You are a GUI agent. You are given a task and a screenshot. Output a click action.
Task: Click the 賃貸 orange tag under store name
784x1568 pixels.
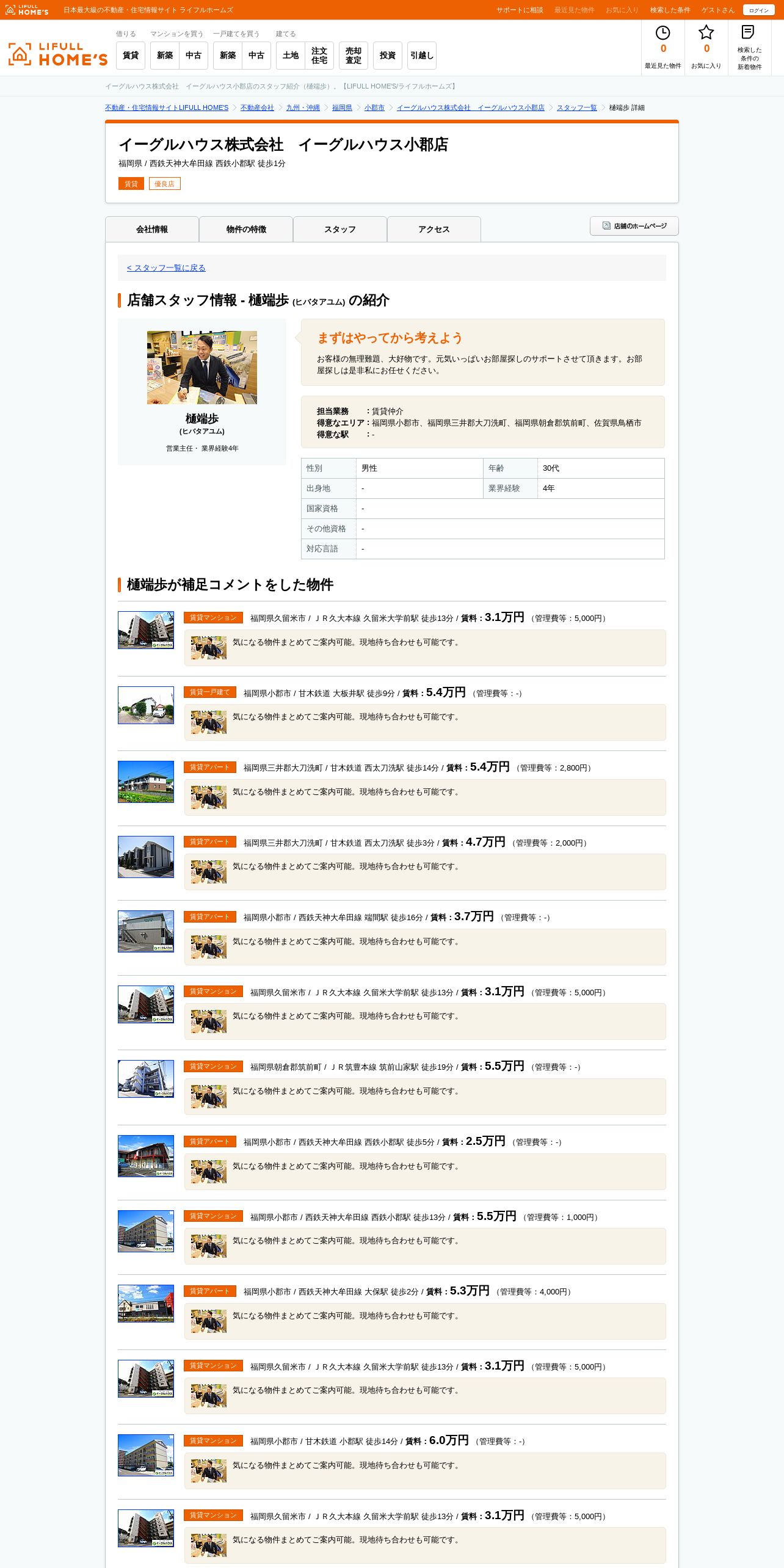131,184
